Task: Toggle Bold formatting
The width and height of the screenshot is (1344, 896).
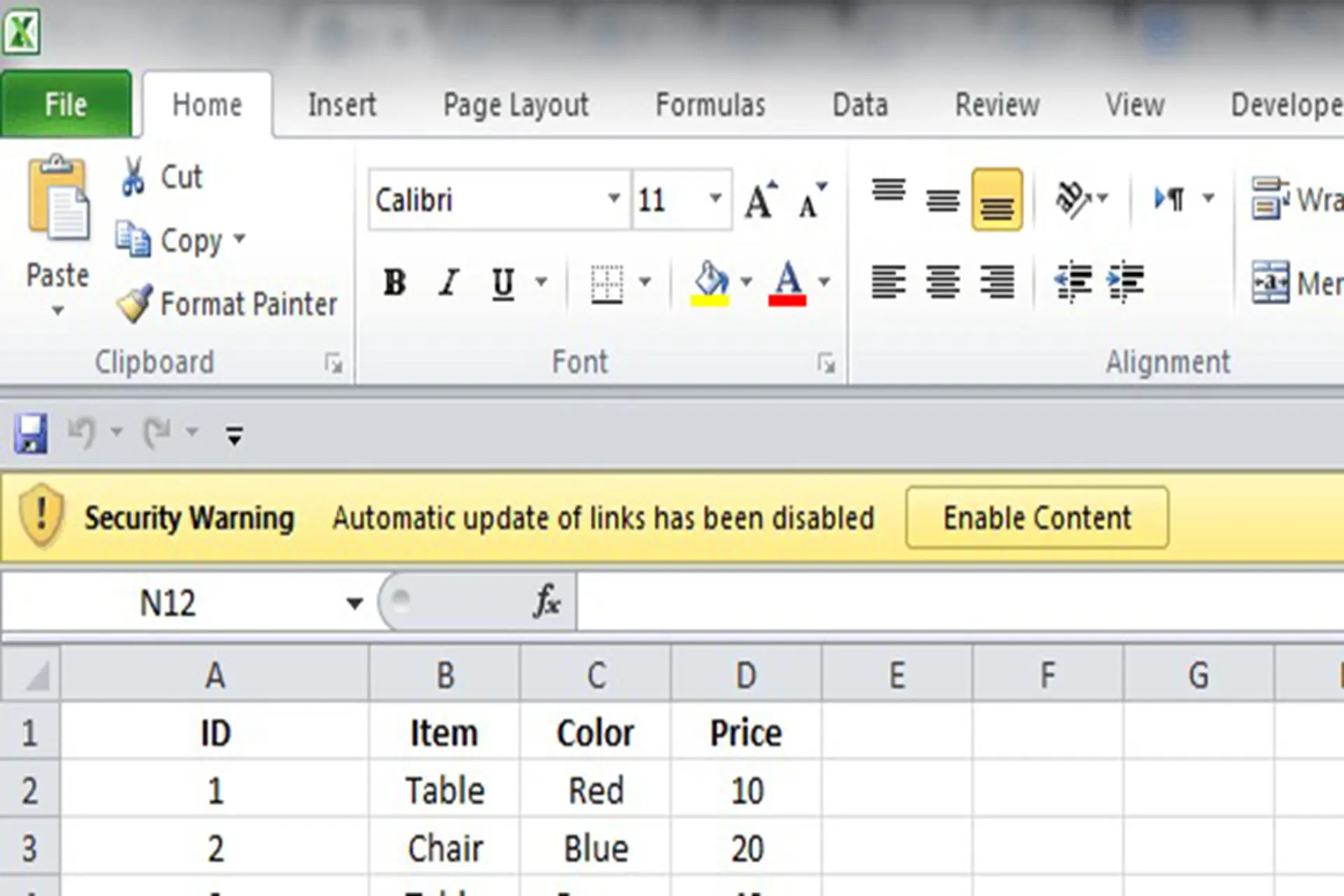Action: point(395,282)
